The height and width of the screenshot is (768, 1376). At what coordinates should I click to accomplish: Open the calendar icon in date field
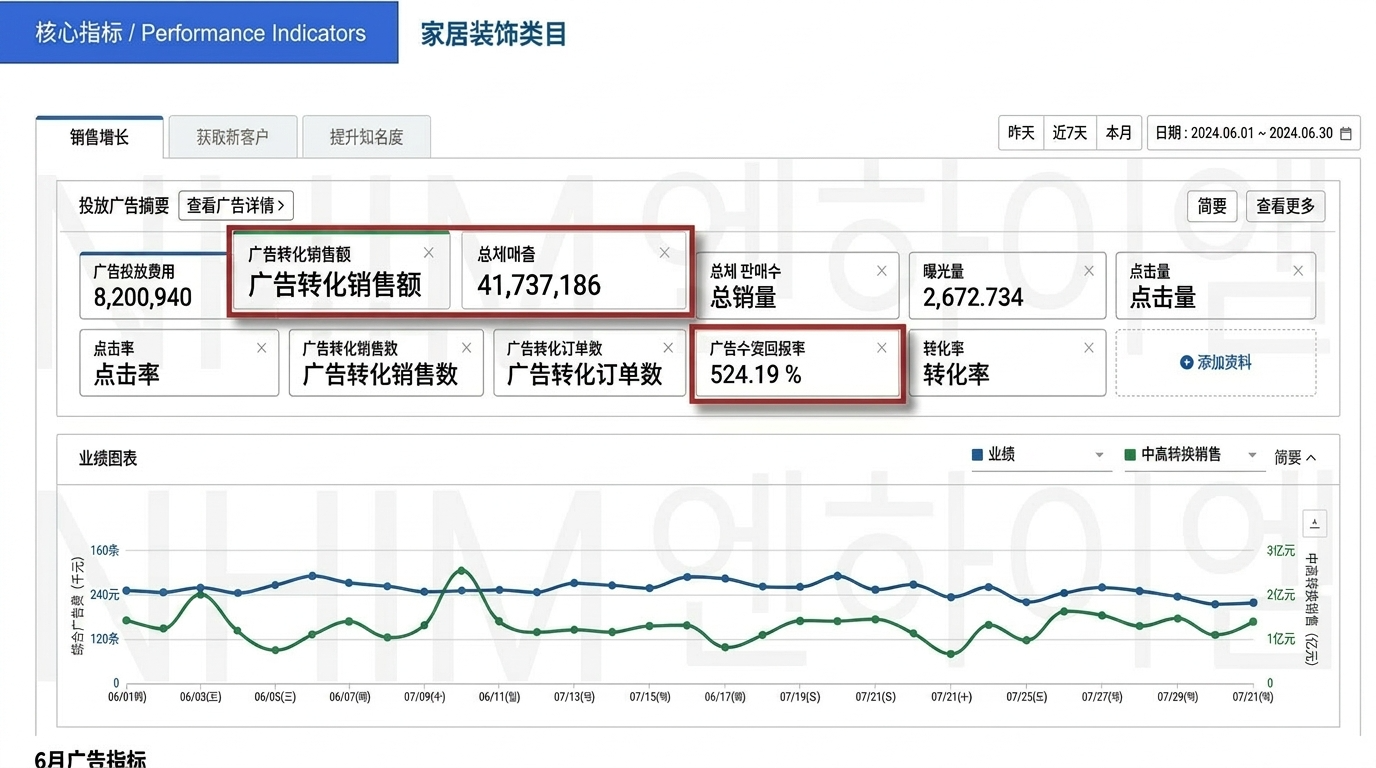pyautogui.click(x=1346, y=133)
